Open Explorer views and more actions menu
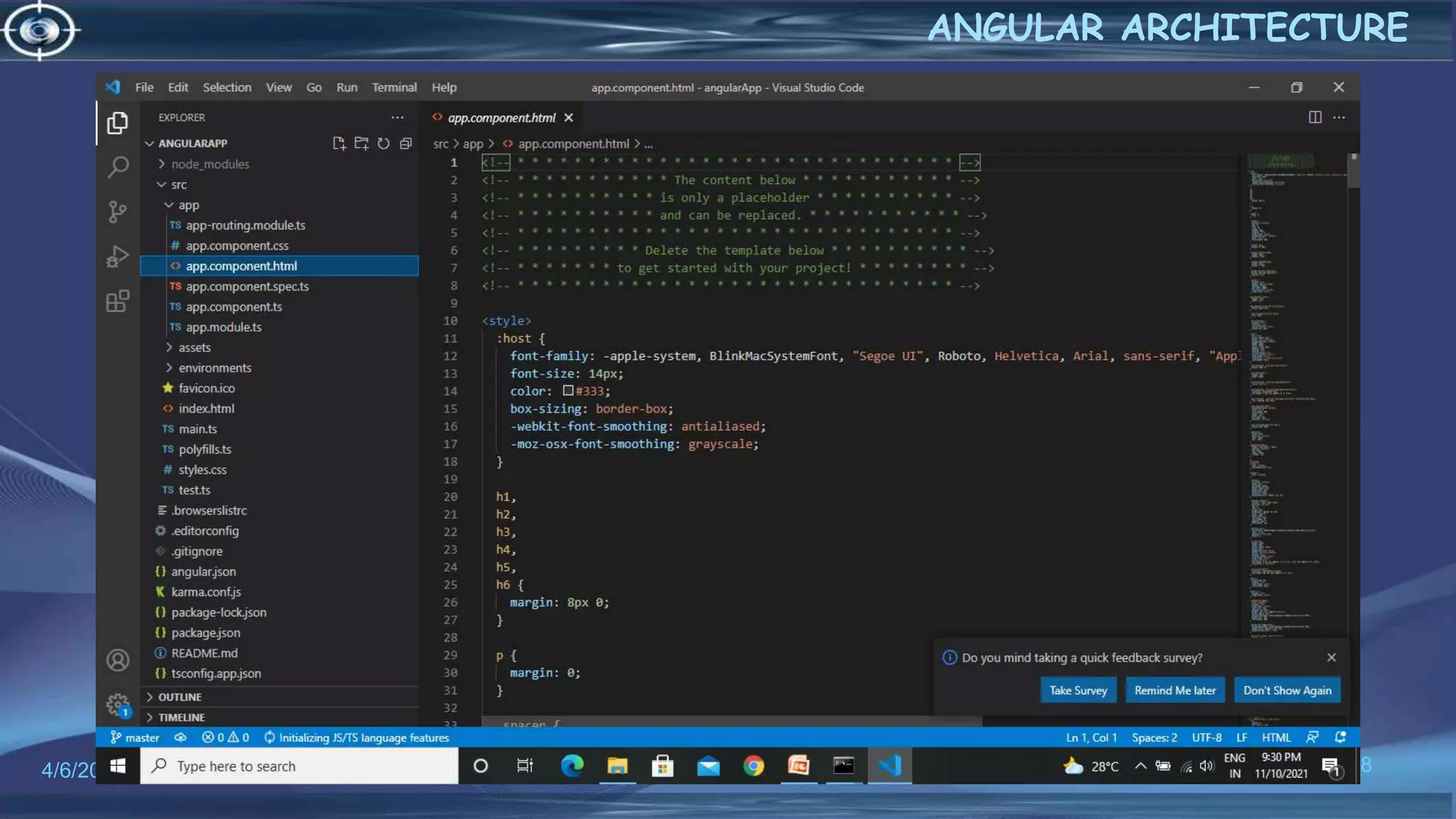This screenshot has height=819, width=1456. point(397,117)
